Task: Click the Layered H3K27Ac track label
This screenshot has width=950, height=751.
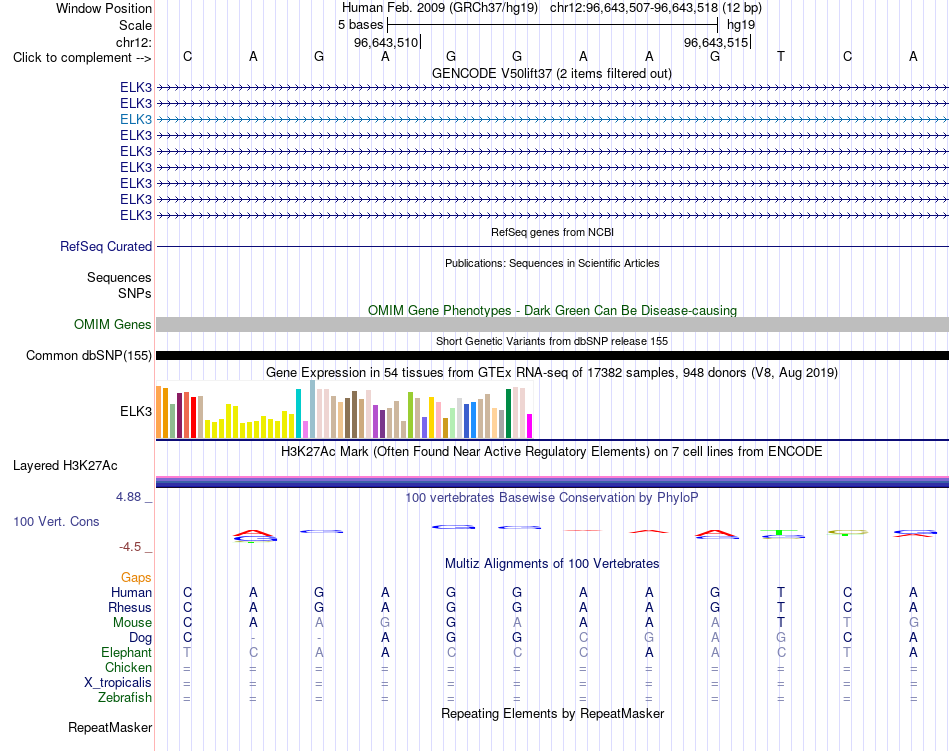Action: [65, 466]
